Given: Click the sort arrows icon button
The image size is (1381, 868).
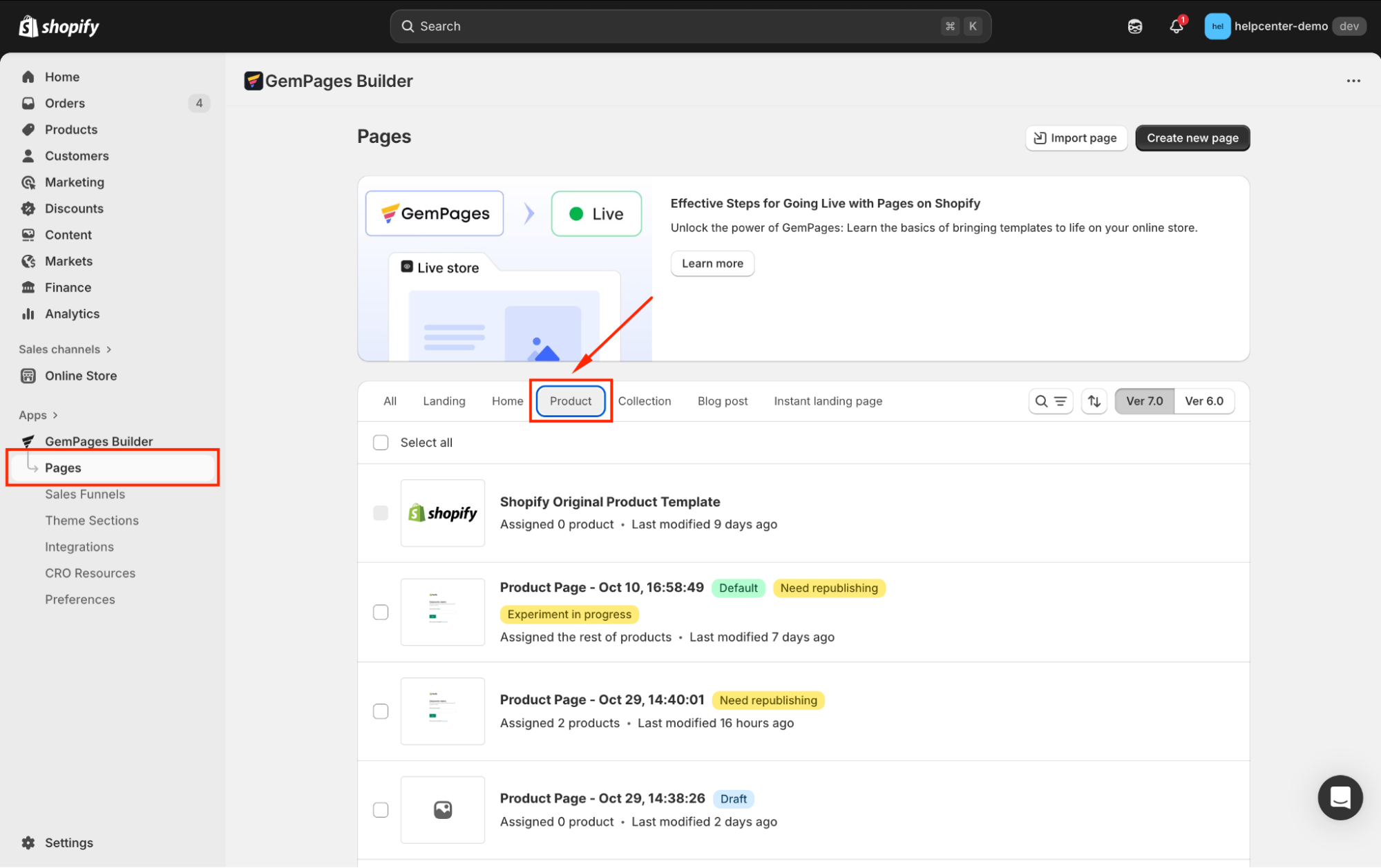Looking at the screenshot, I should pyautogui.click(x=1094, y=401).
